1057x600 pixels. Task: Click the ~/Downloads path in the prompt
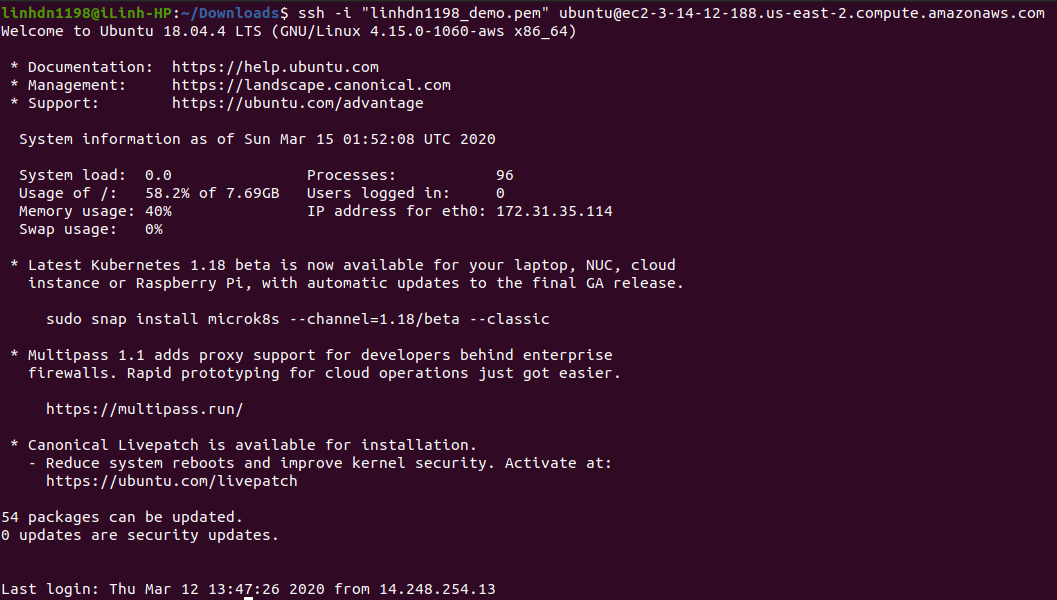(235, 13)
